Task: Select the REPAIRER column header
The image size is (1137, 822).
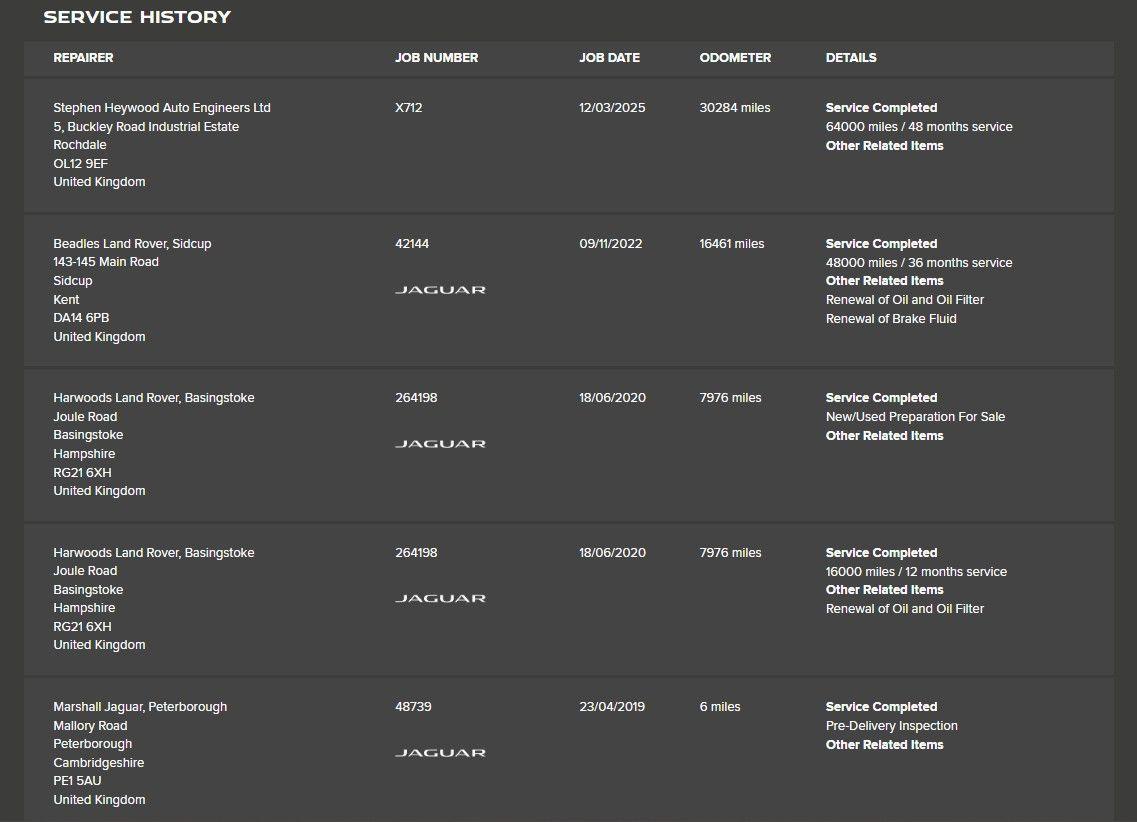Action: (83, 57)
